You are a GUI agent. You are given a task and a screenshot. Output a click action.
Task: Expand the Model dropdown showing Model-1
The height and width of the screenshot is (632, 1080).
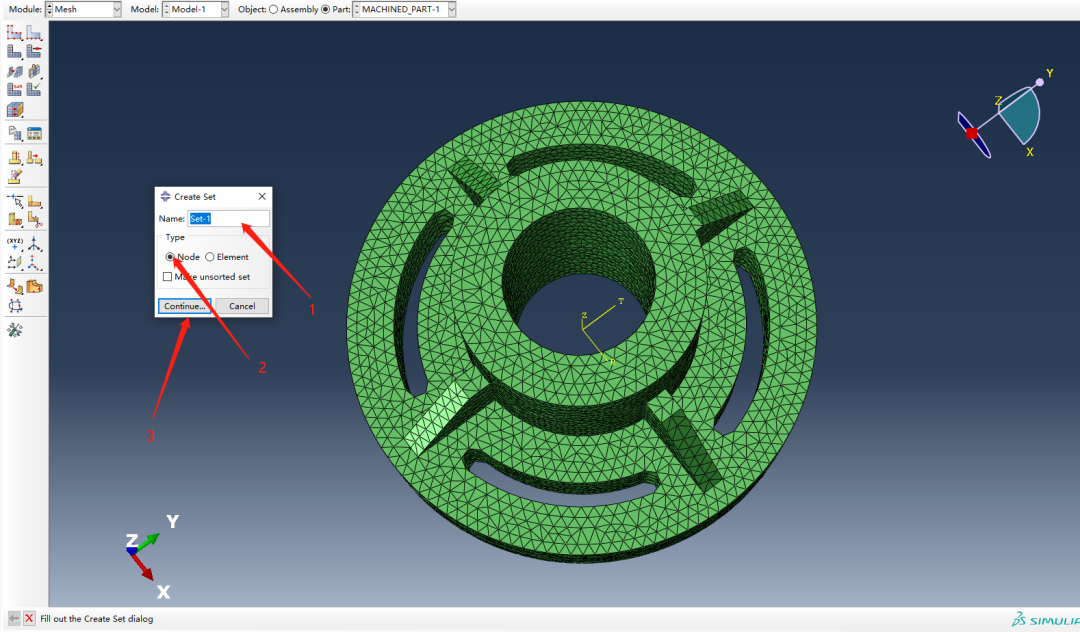(x=195, y=9)
